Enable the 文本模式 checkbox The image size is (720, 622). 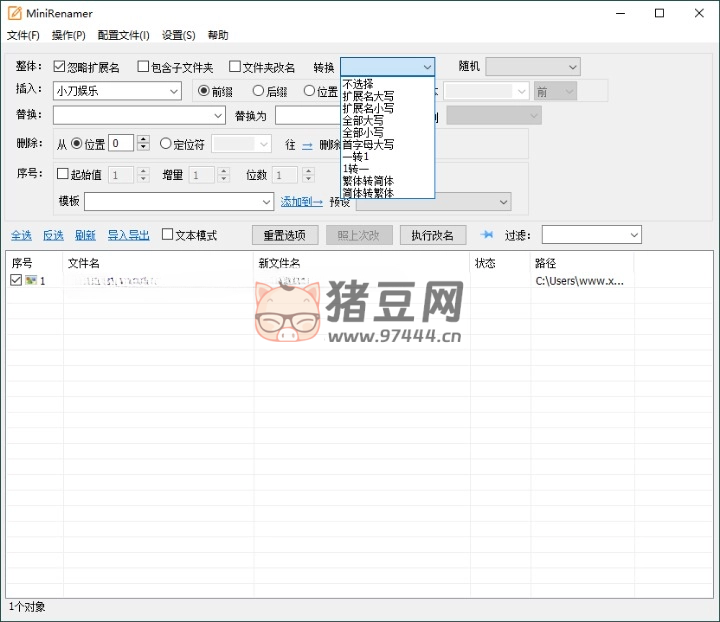tap(168, 235)
